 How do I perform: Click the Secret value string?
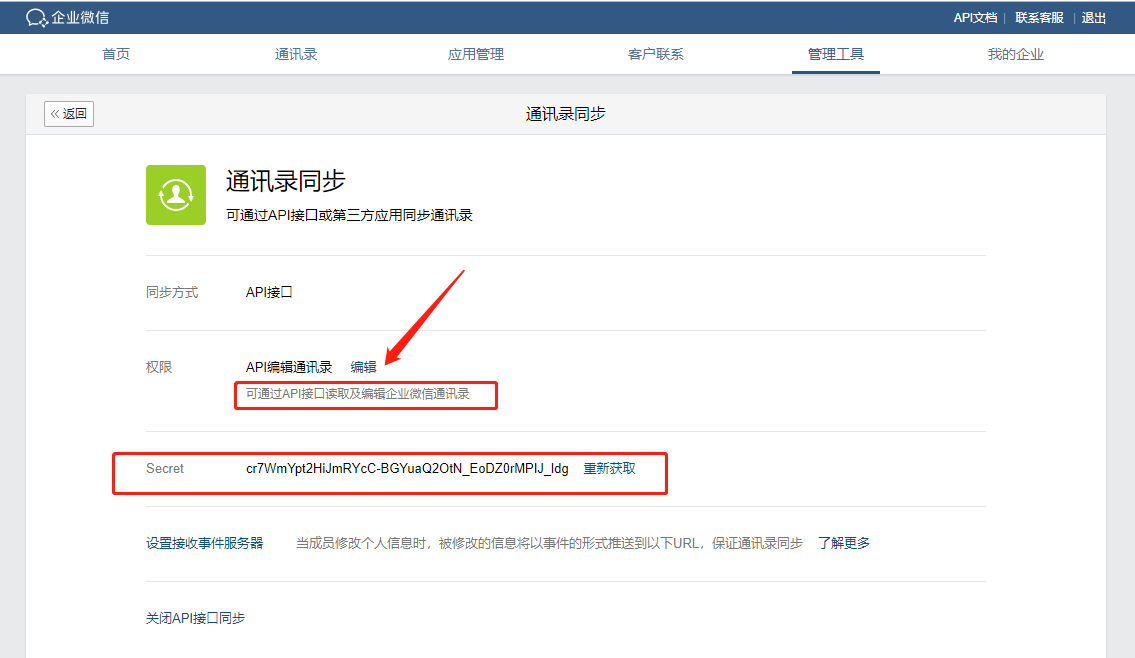click(408, 468)
